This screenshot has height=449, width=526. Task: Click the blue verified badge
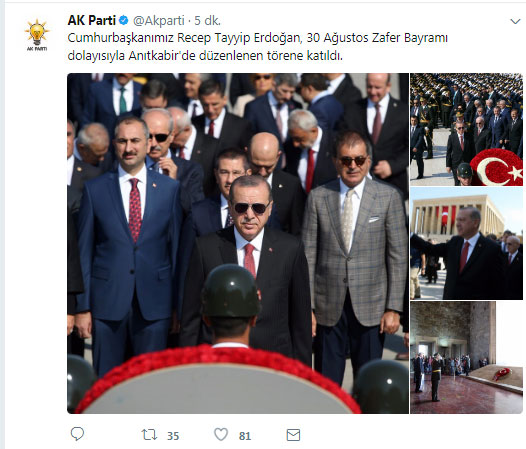(124, 20)
